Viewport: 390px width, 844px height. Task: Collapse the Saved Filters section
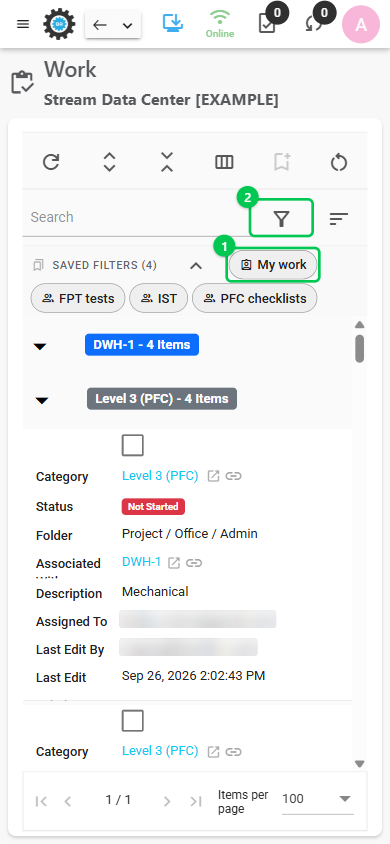click(x=196, y=265)
